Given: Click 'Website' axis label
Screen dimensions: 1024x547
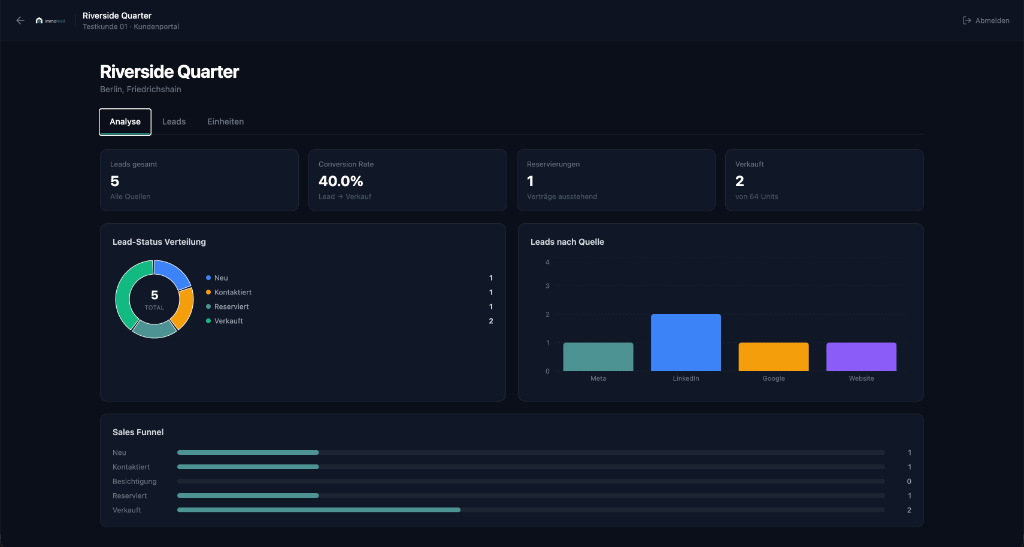Looking at the screenshot, I should (861, 379).
